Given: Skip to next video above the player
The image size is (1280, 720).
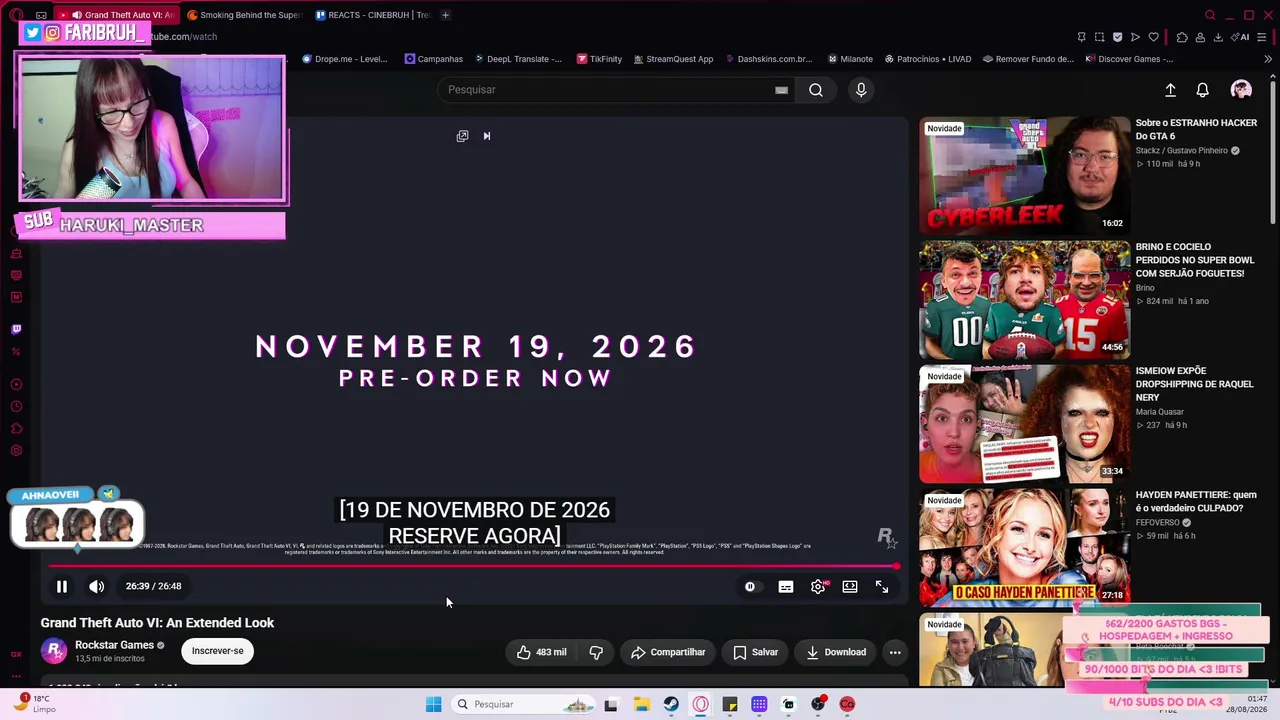Looking at the screenshot, I should 487,136.
